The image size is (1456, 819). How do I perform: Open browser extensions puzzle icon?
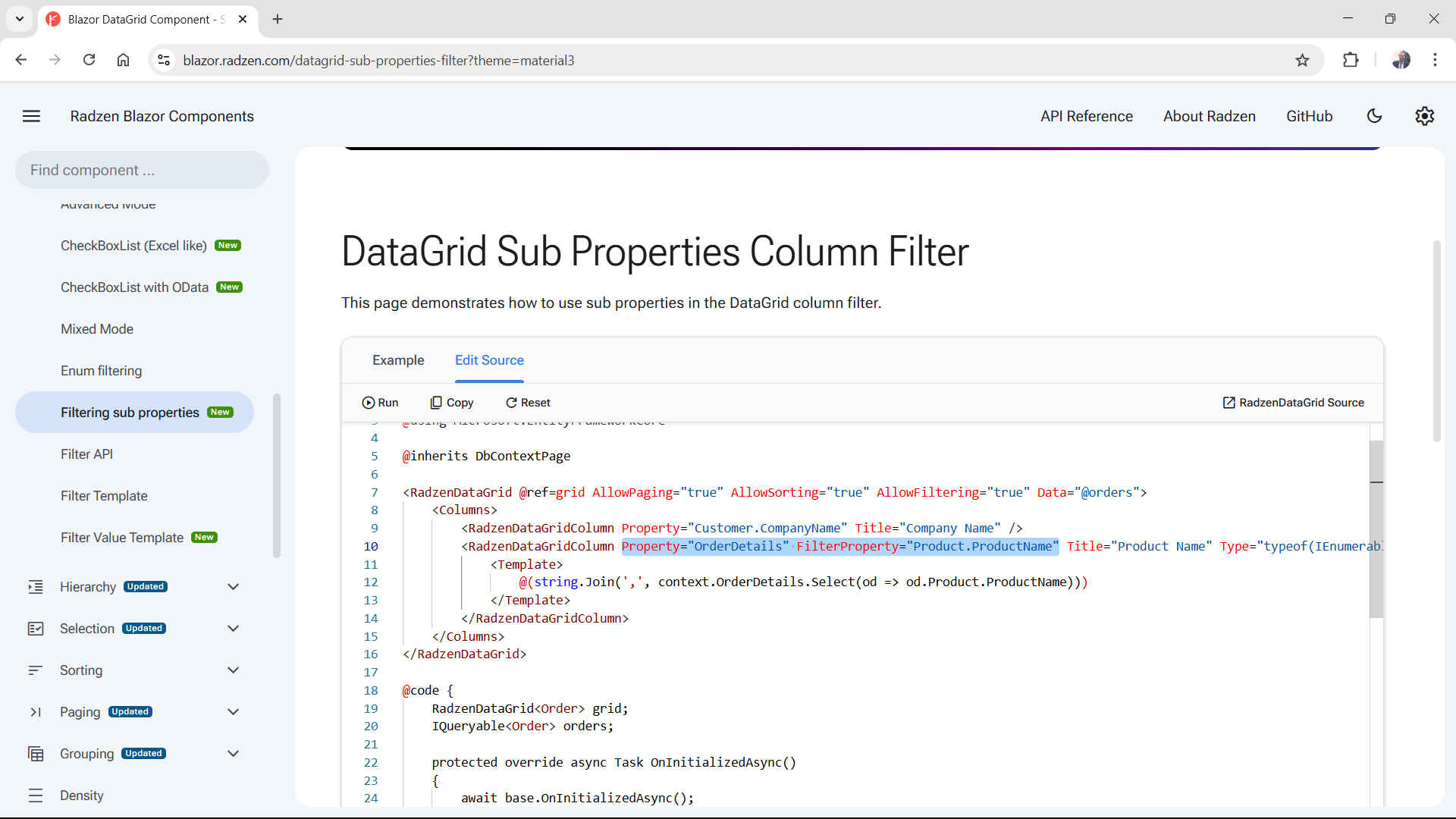[x=1351, y=61]
